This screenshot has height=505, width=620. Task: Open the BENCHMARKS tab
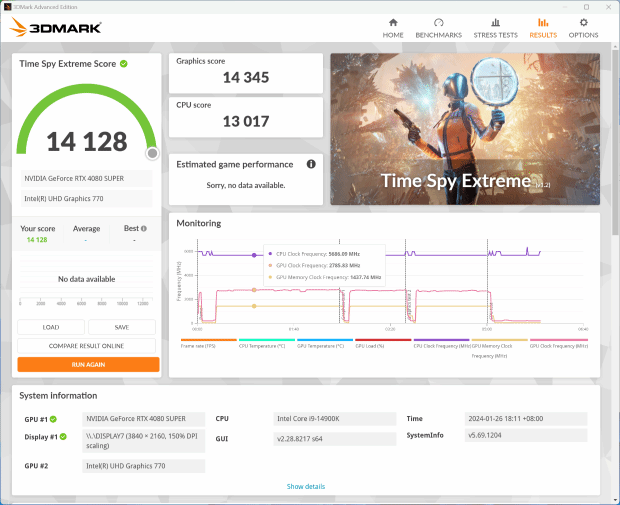pyautogui.click(x=439, y=28)
